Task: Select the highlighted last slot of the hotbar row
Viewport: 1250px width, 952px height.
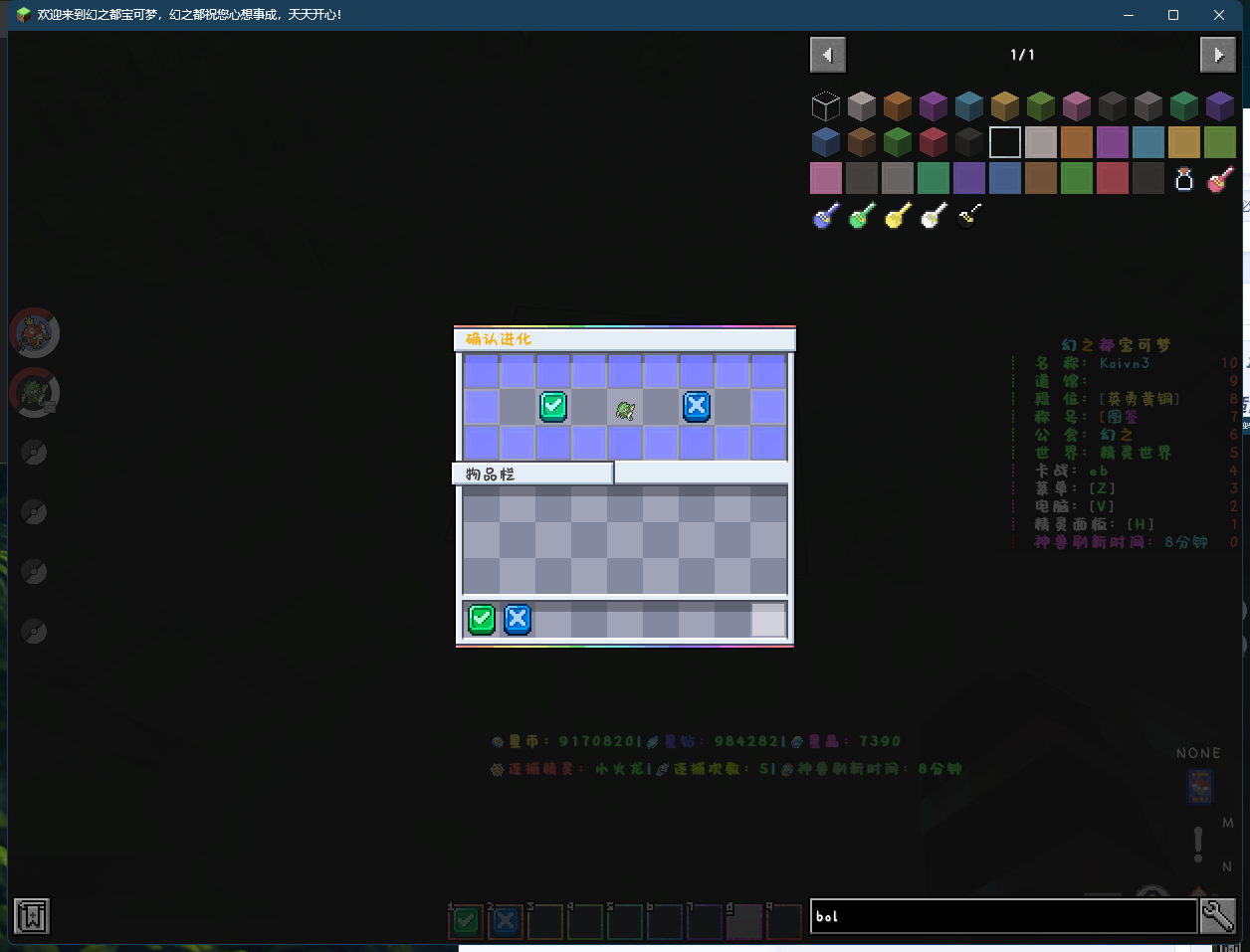Action: (x=767, y=619)
